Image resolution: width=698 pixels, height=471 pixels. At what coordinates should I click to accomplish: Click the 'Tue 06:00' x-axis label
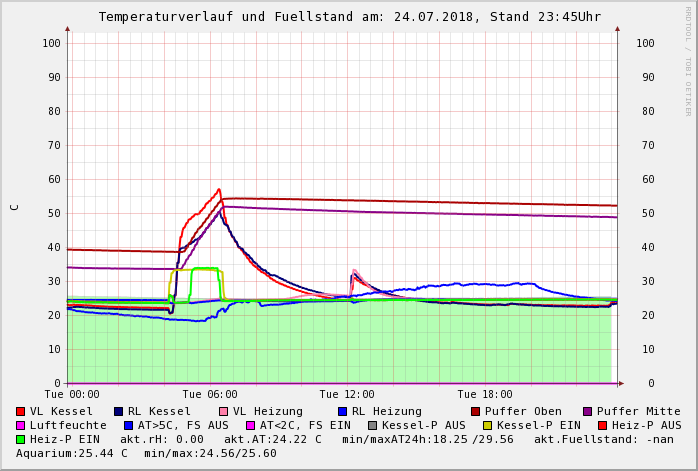(x=210, y=394)
